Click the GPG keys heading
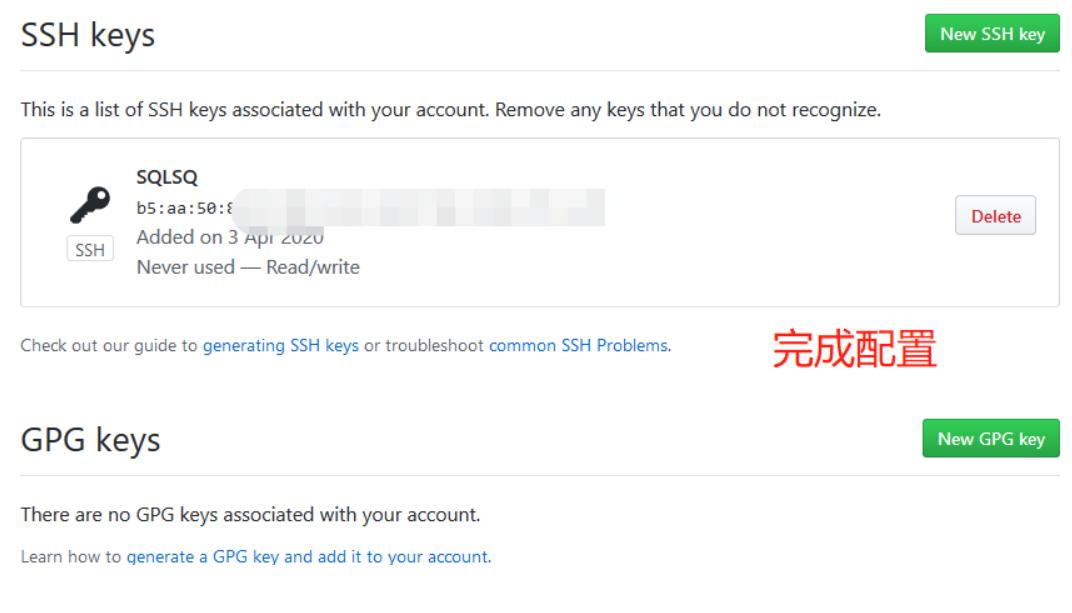 91,440
